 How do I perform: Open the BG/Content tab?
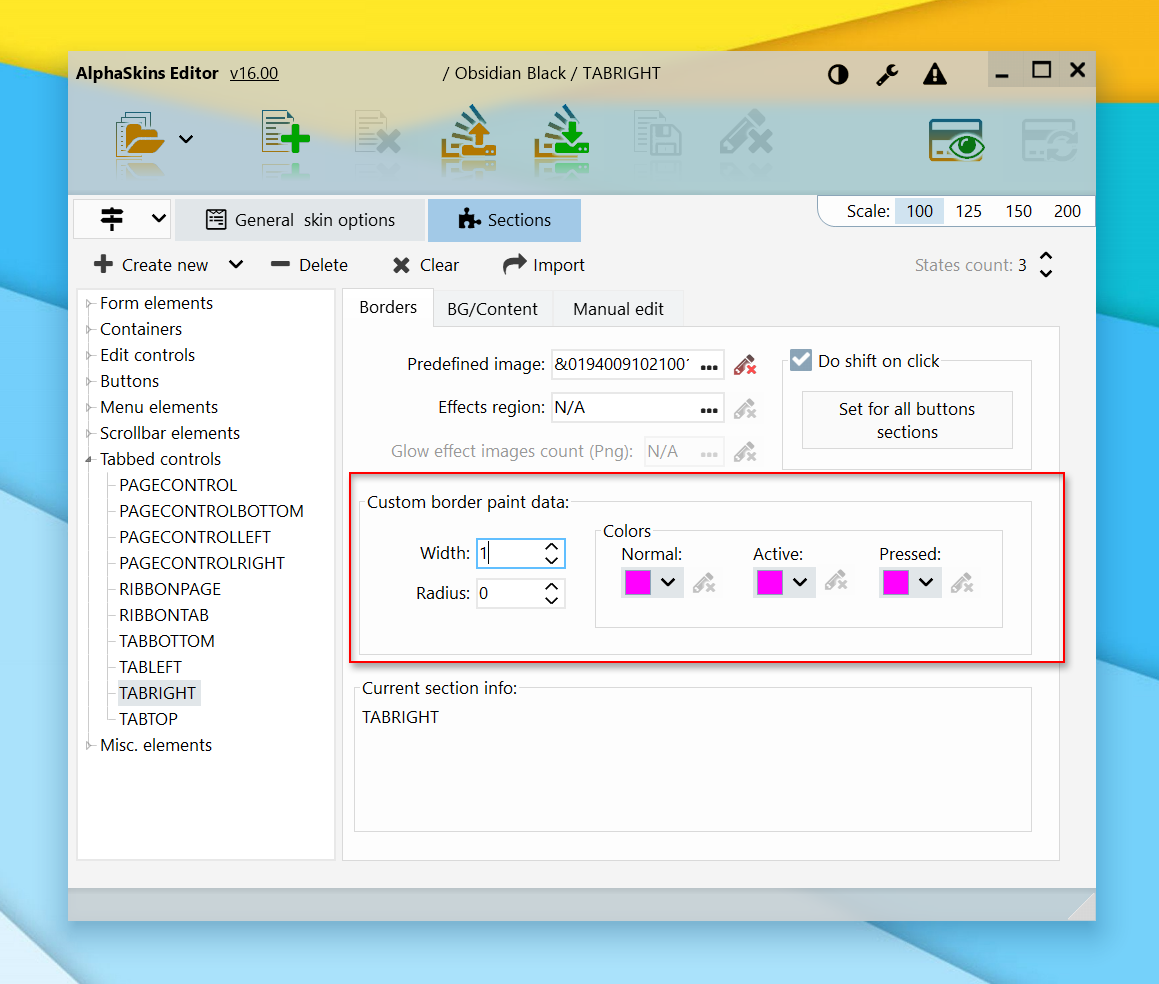click(492, 309)
